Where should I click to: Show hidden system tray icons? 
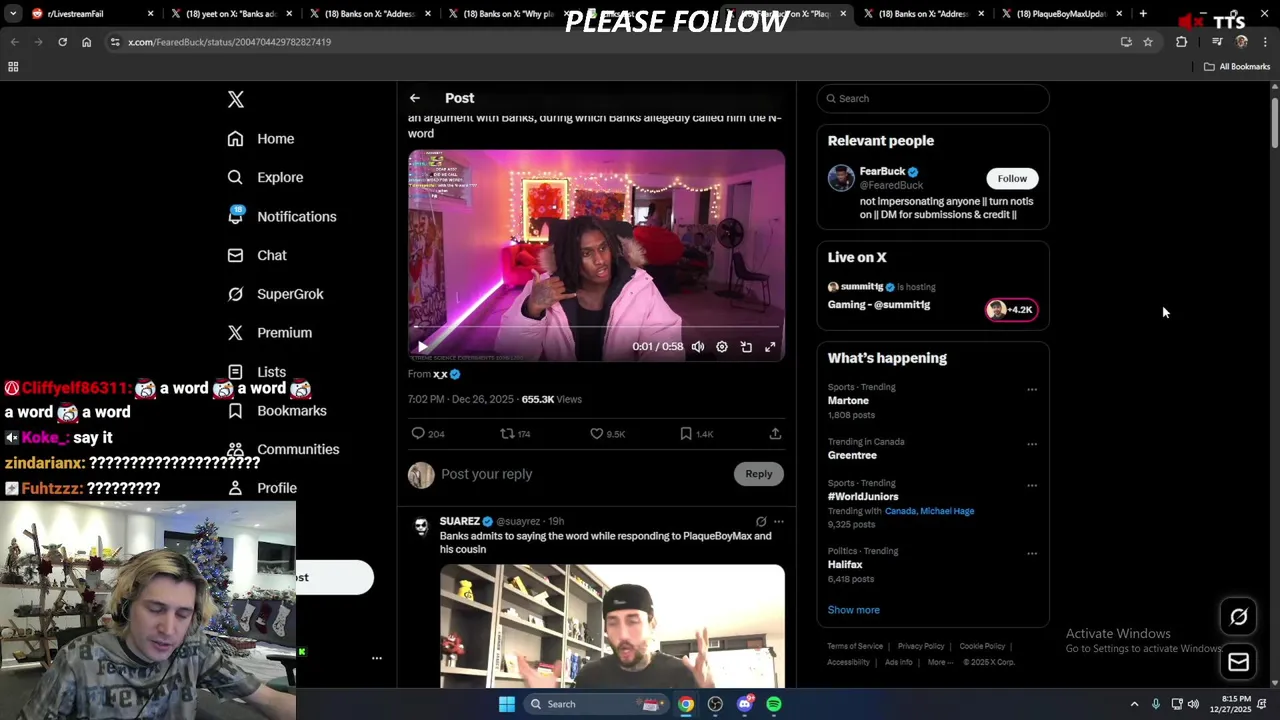pyautogui.click(x=1134, y=704)
